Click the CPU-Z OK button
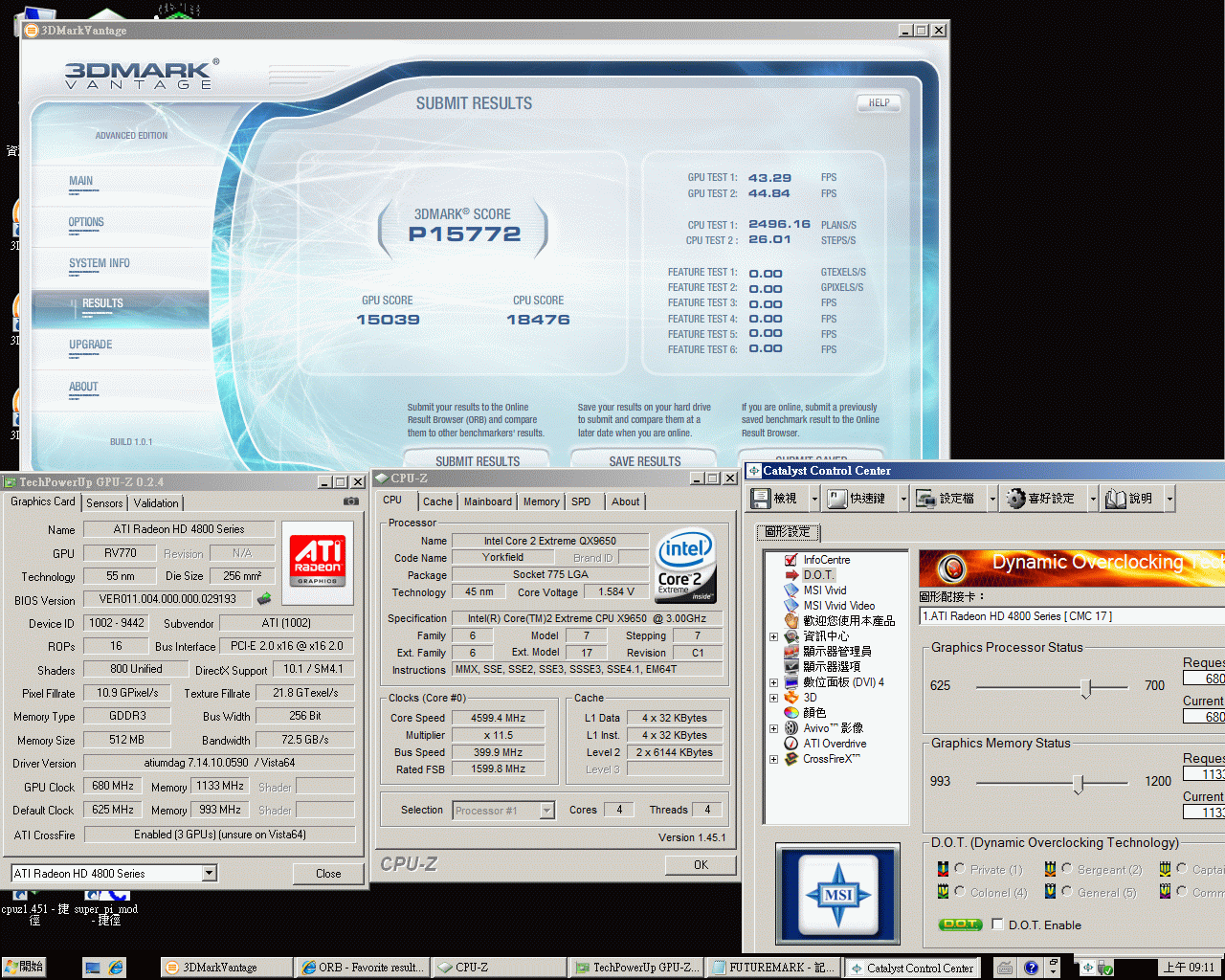1225x980 pixels. click(x=702, y=864)
